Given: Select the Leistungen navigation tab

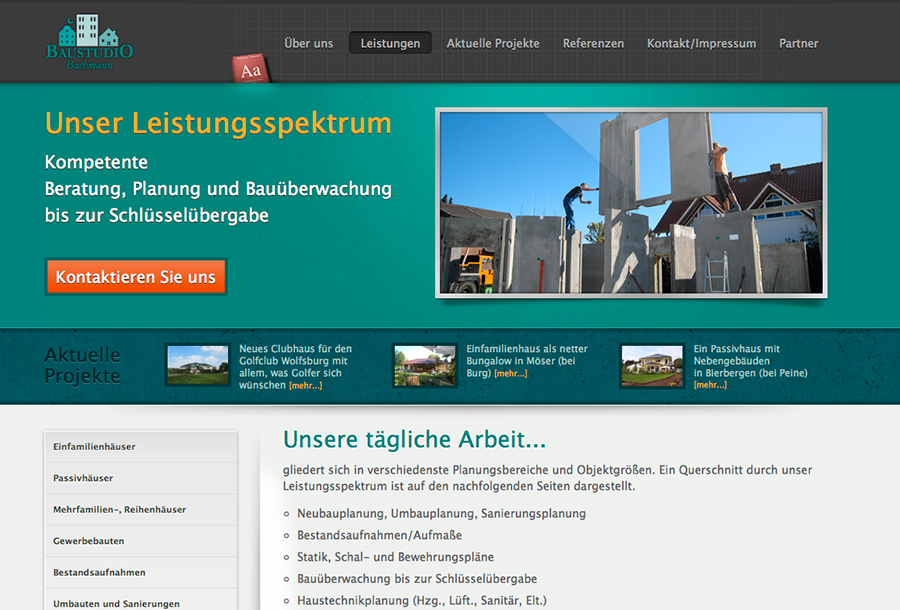Looking at the screenshot, I should 390,43.
